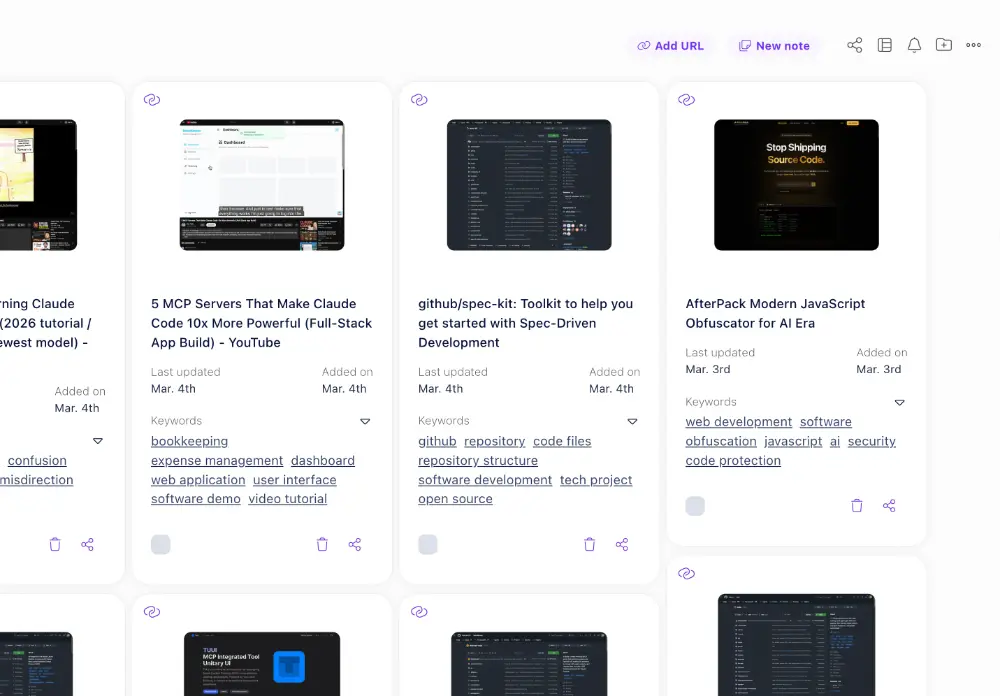Click the obfuscation keyword
Screen dimensions: 1000x696
click(x=721, y=441)
